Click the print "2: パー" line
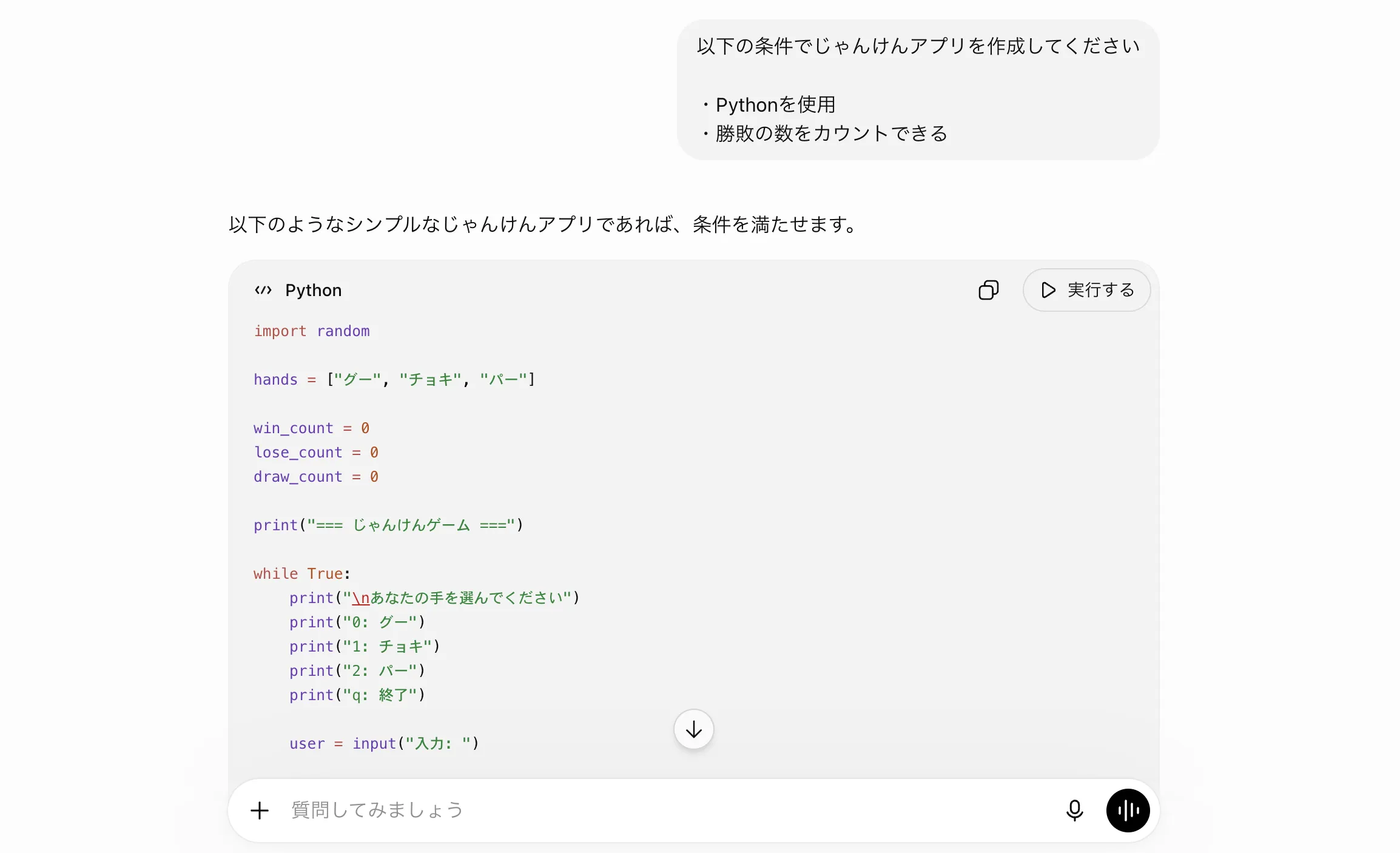Image resolution: width=1400 pixels, height=853 pixels. click(x=357, y=671)
